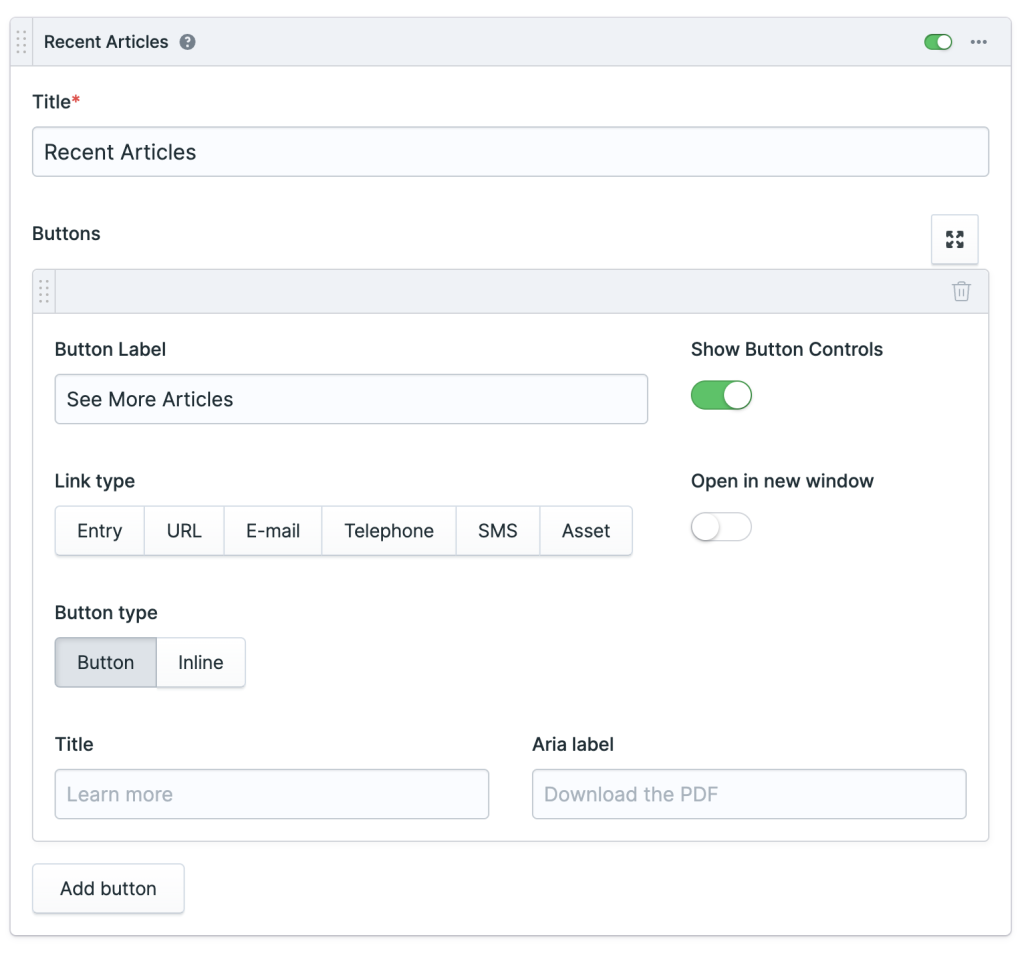Click the Add button control
Image resolution: width=1024 pixels, height=954 pixels.
(x=108, y=888)
